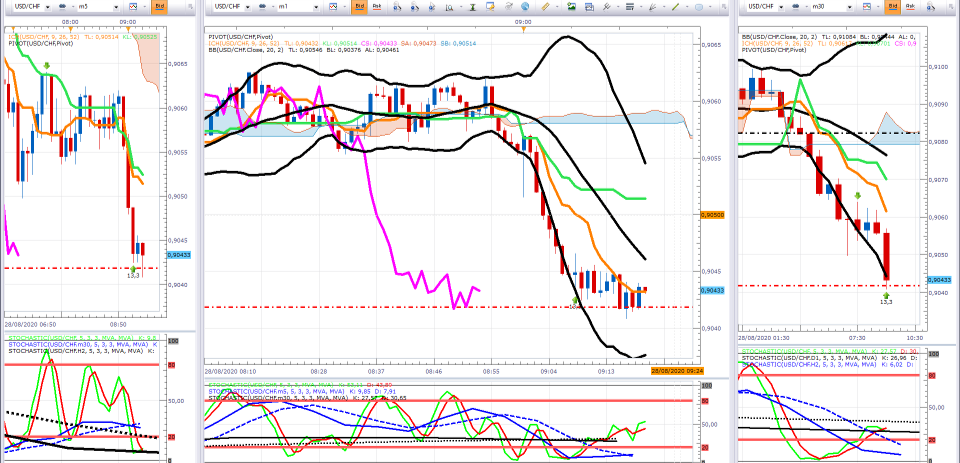Click the magnifier zoom icon on the m30 chart
The height and width of the screenshot is (463, 960).
(x=930, y=6)
